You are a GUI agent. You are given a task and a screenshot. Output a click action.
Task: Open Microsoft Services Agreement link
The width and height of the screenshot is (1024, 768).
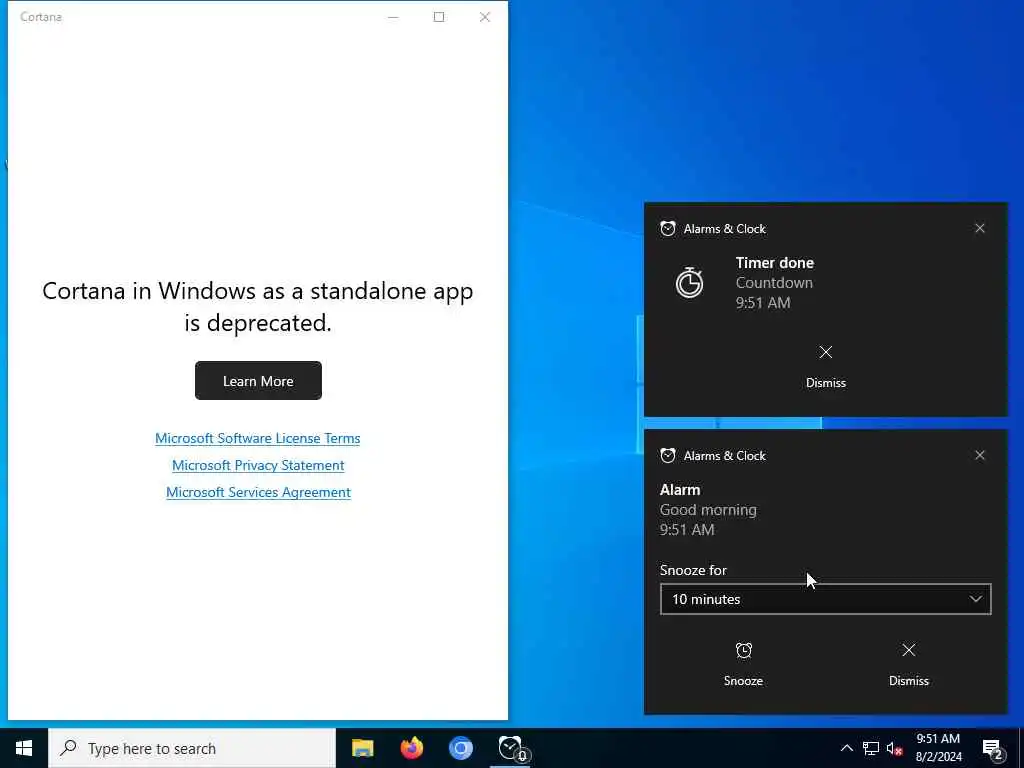coord(258,492)
